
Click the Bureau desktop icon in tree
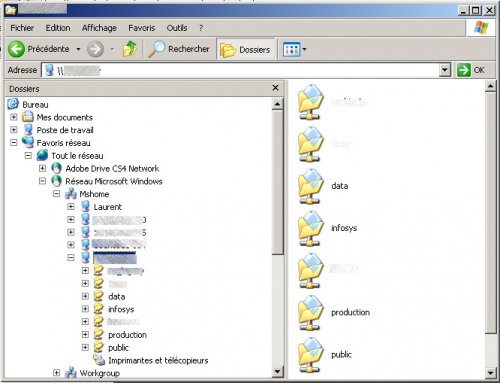[x=13, y=104]
